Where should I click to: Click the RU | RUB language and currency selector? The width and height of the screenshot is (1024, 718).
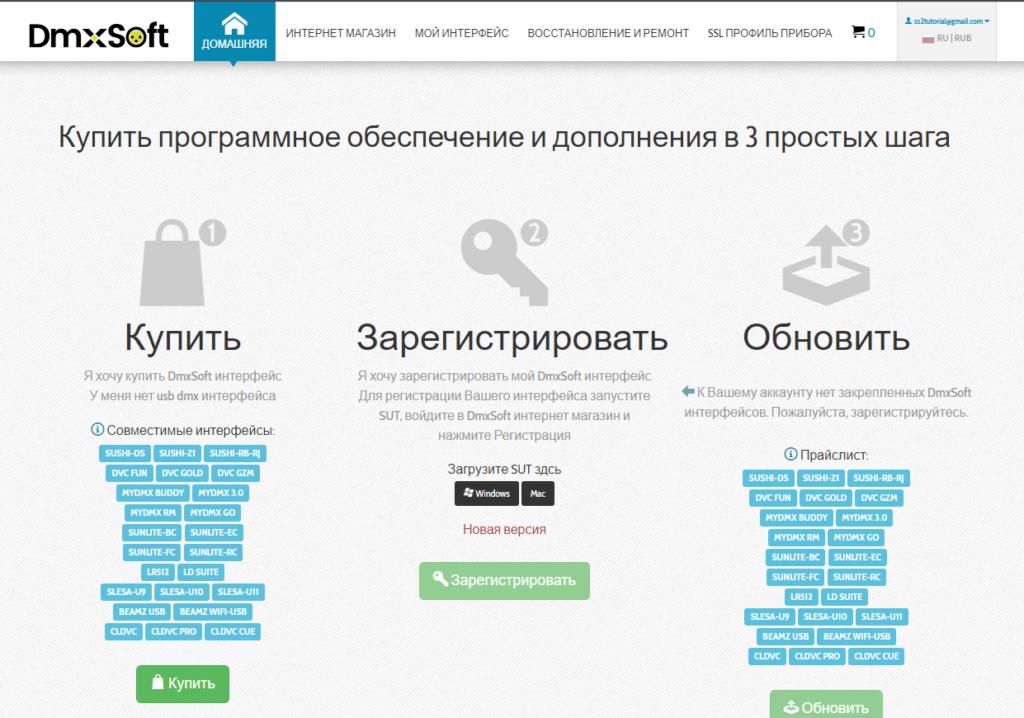(947, 39)
